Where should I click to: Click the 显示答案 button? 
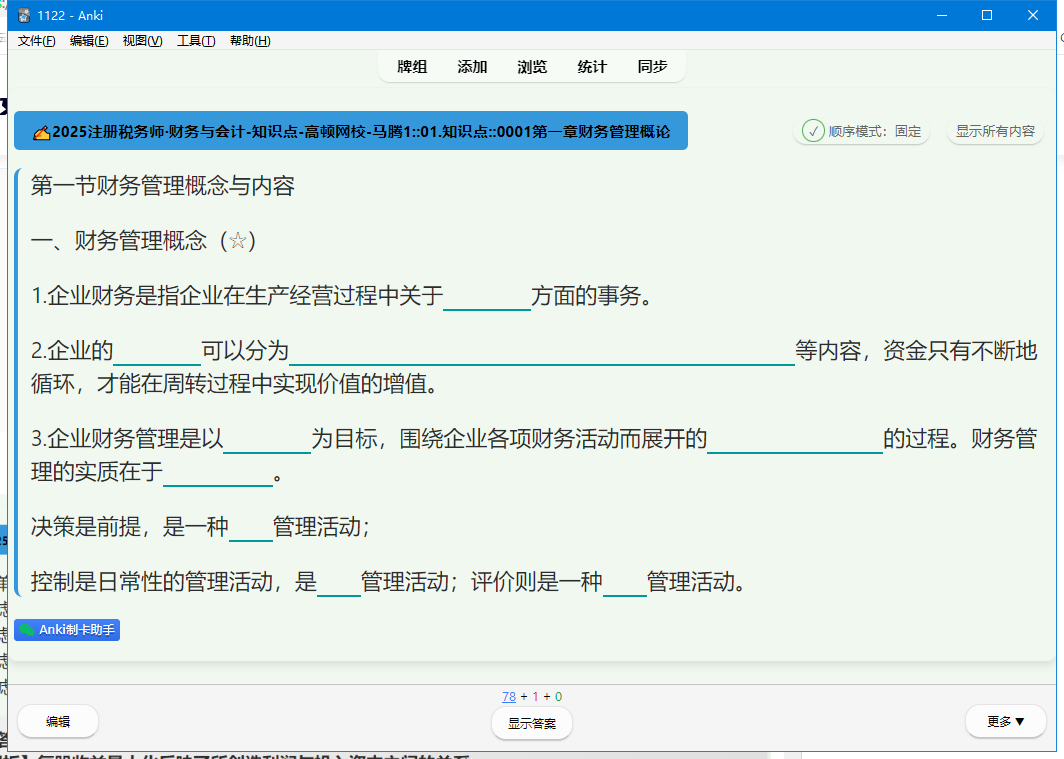[x=531, y=723]
